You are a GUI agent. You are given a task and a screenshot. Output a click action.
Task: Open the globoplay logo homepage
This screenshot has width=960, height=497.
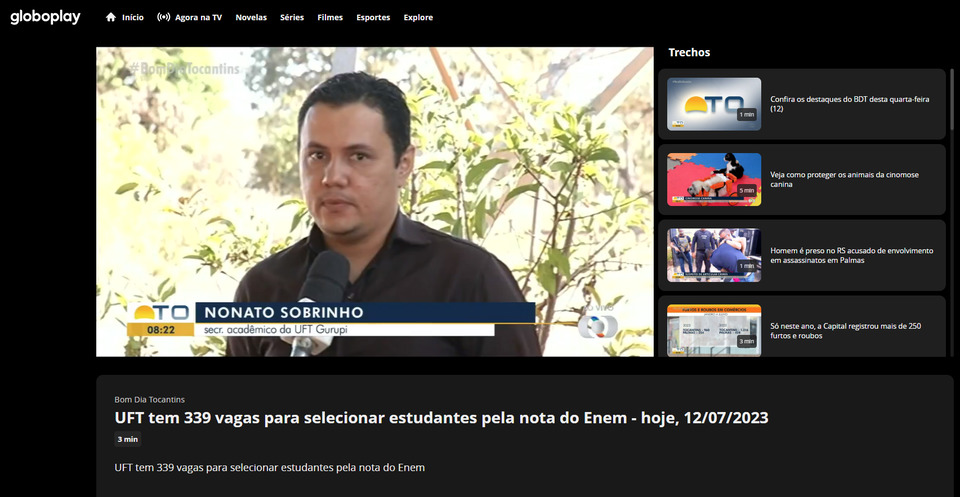coord(45,17)
